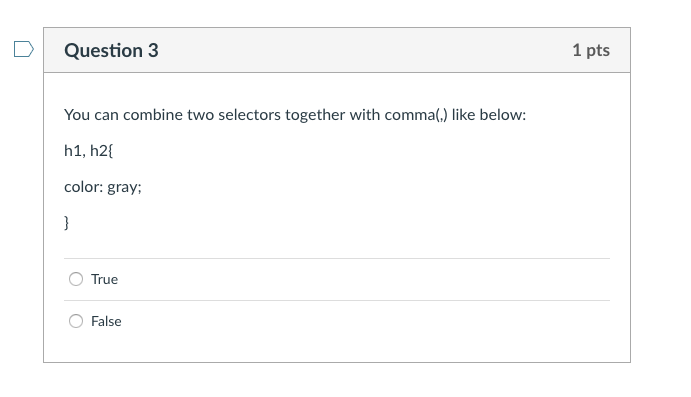Click the "True" answer label text
Image resolution: width=691 pixels, height=397 pixels.
coord(104,279)
